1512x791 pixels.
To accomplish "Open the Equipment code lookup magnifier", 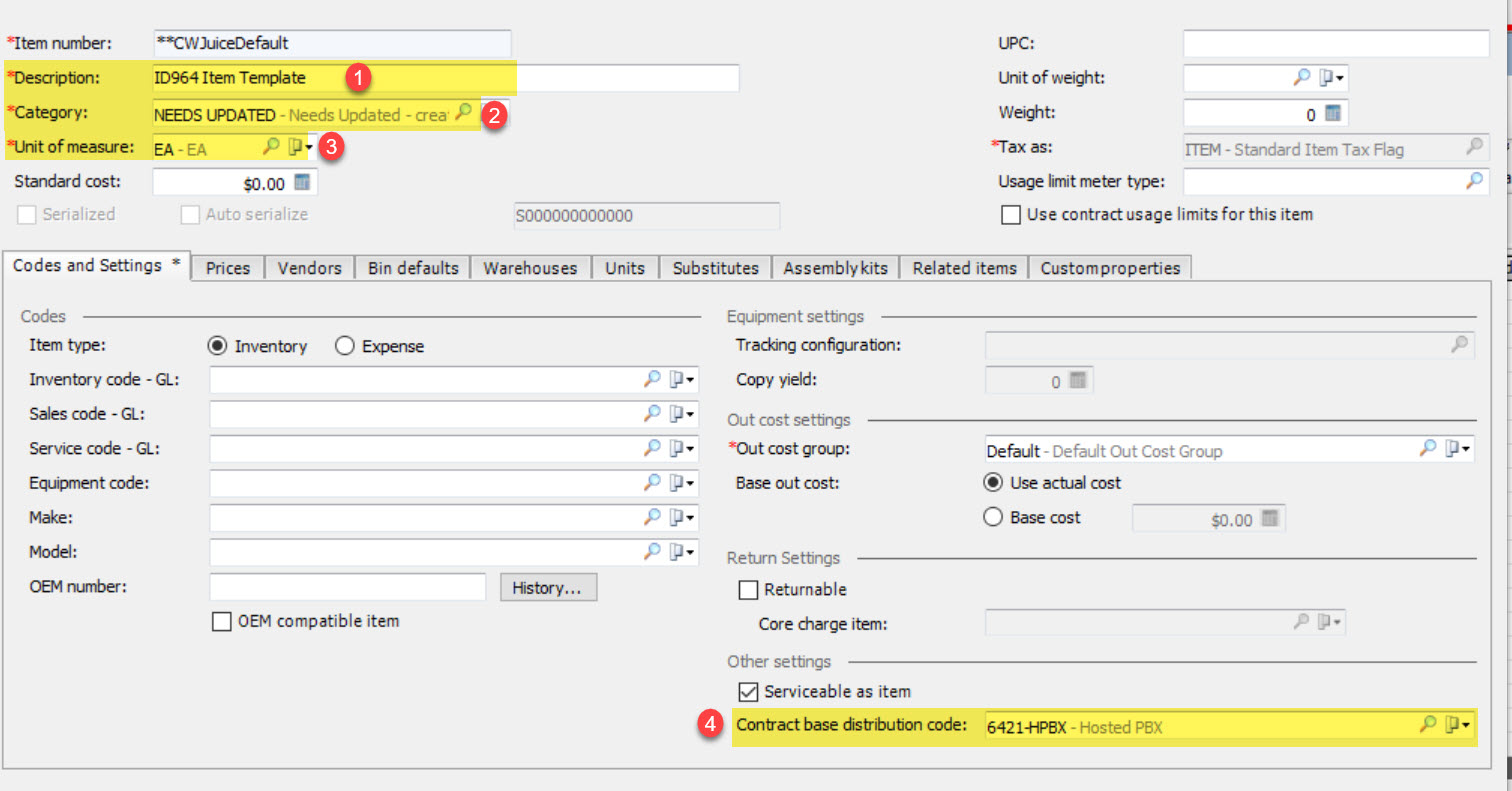I will [x=652, y=483].
